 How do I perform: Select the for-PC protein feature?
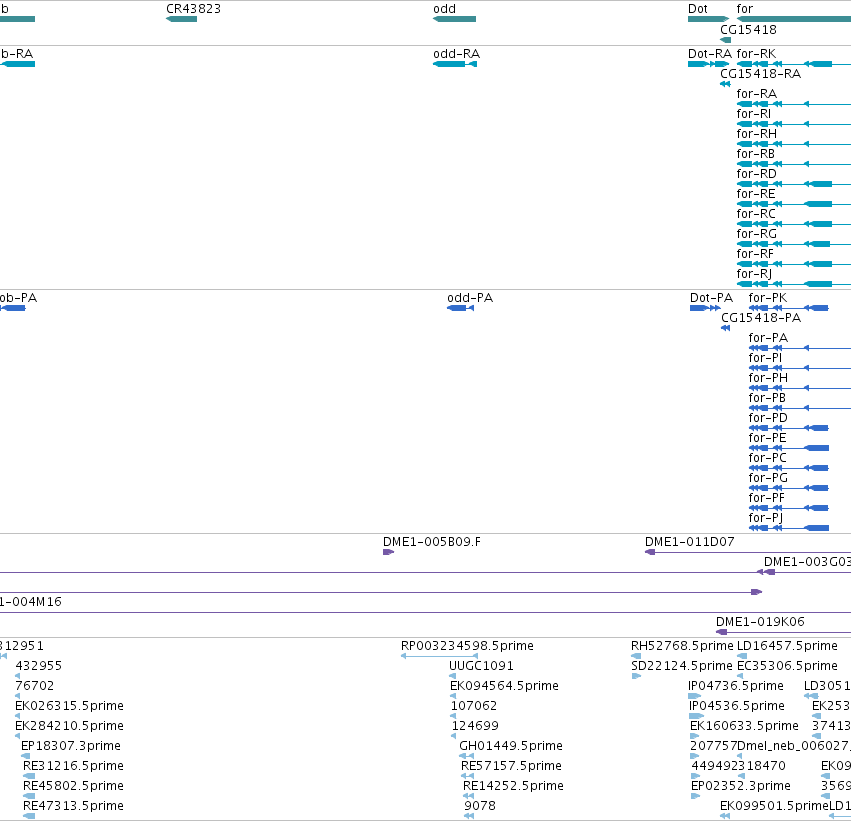[789, 468]
